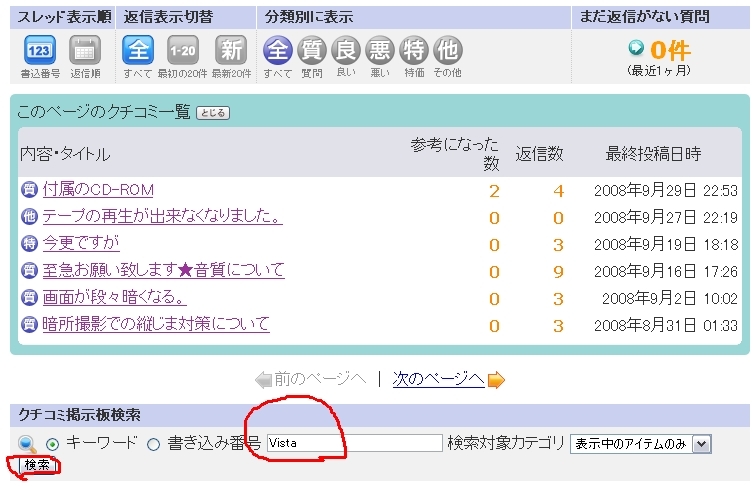The width and height of the screenshot is (755, 486).
Task: Click the 検索 button
Action: coord(37,465)
